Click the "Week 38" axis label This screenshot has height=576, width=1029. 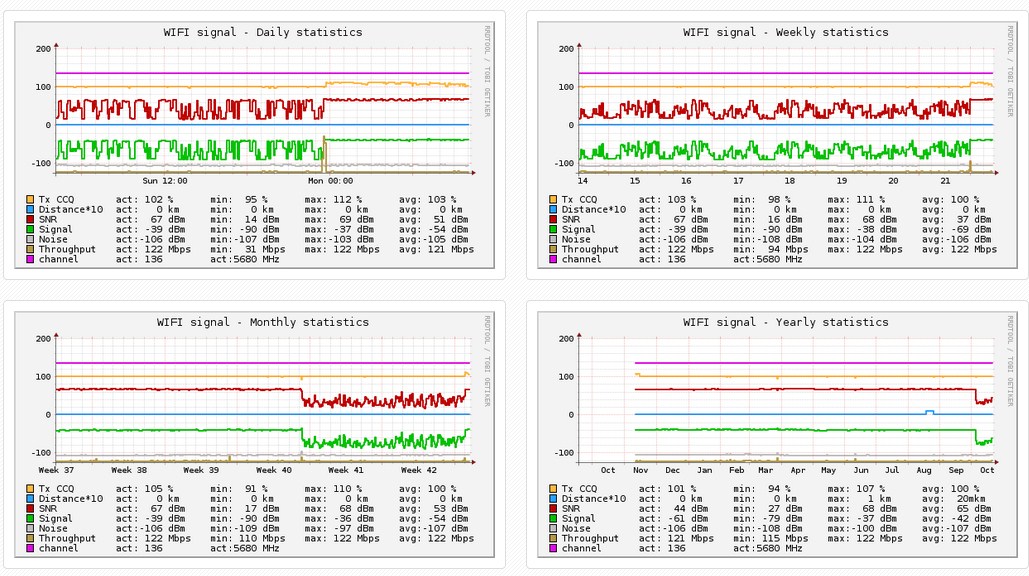pos(129,470)
